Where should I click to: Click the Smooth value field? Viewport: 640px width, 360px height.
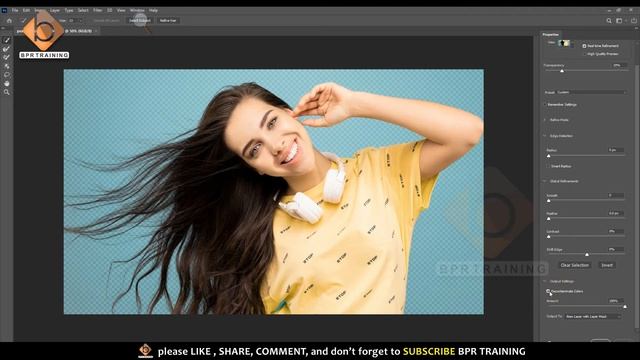(x=615, y=196)
